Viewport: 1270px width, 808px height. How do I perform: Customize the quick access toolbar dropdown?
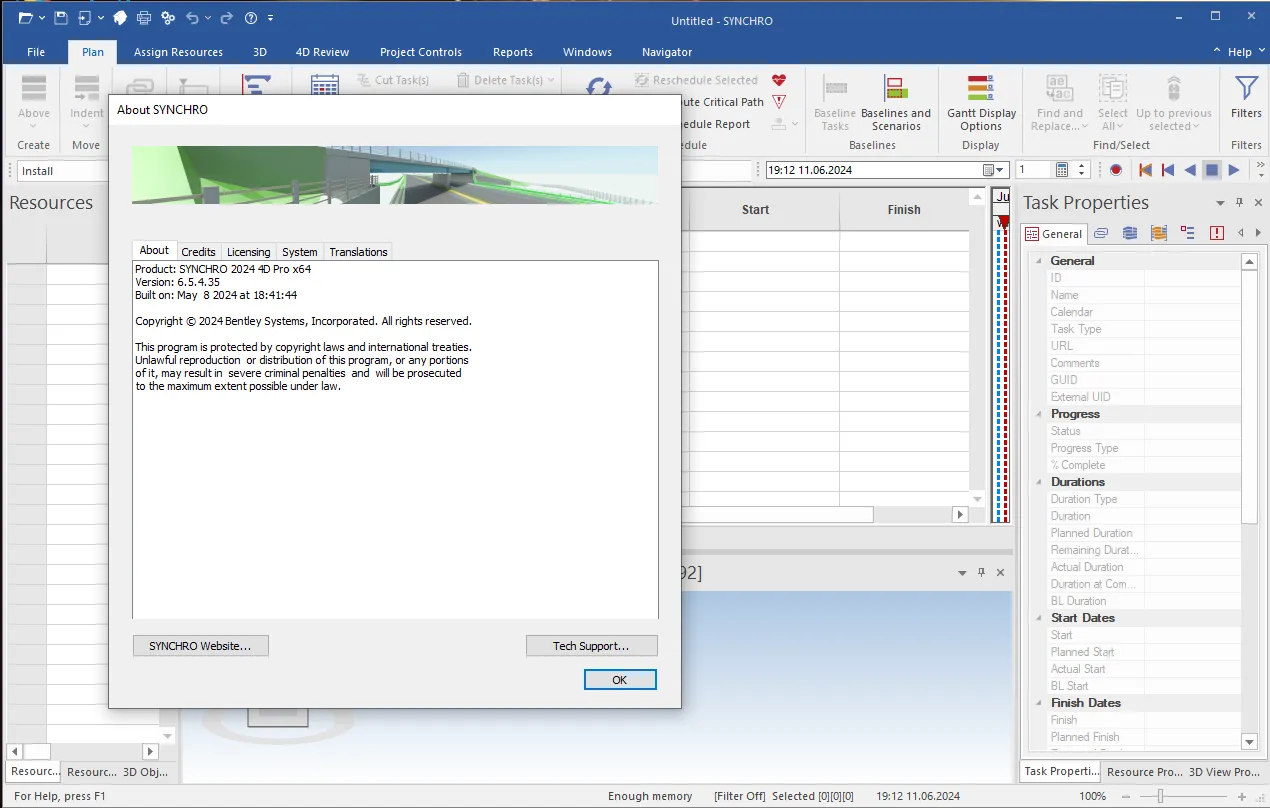270,18
